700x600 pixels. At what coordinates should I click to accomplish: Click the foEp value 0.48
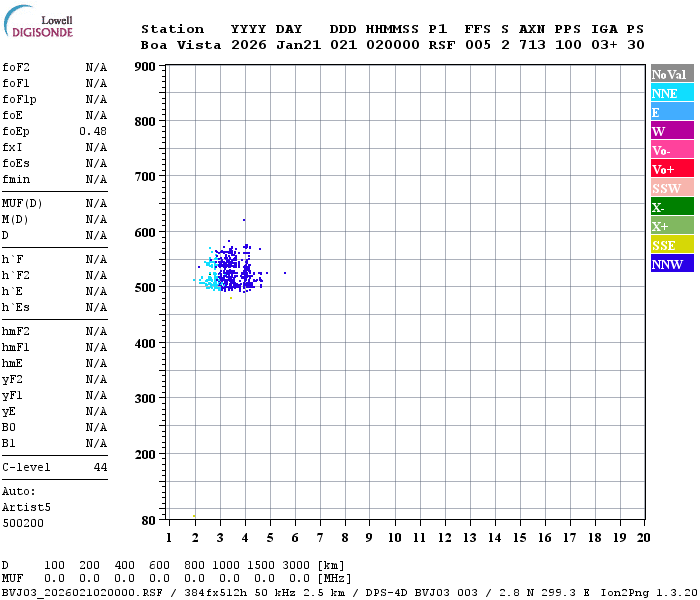(93, 131)
